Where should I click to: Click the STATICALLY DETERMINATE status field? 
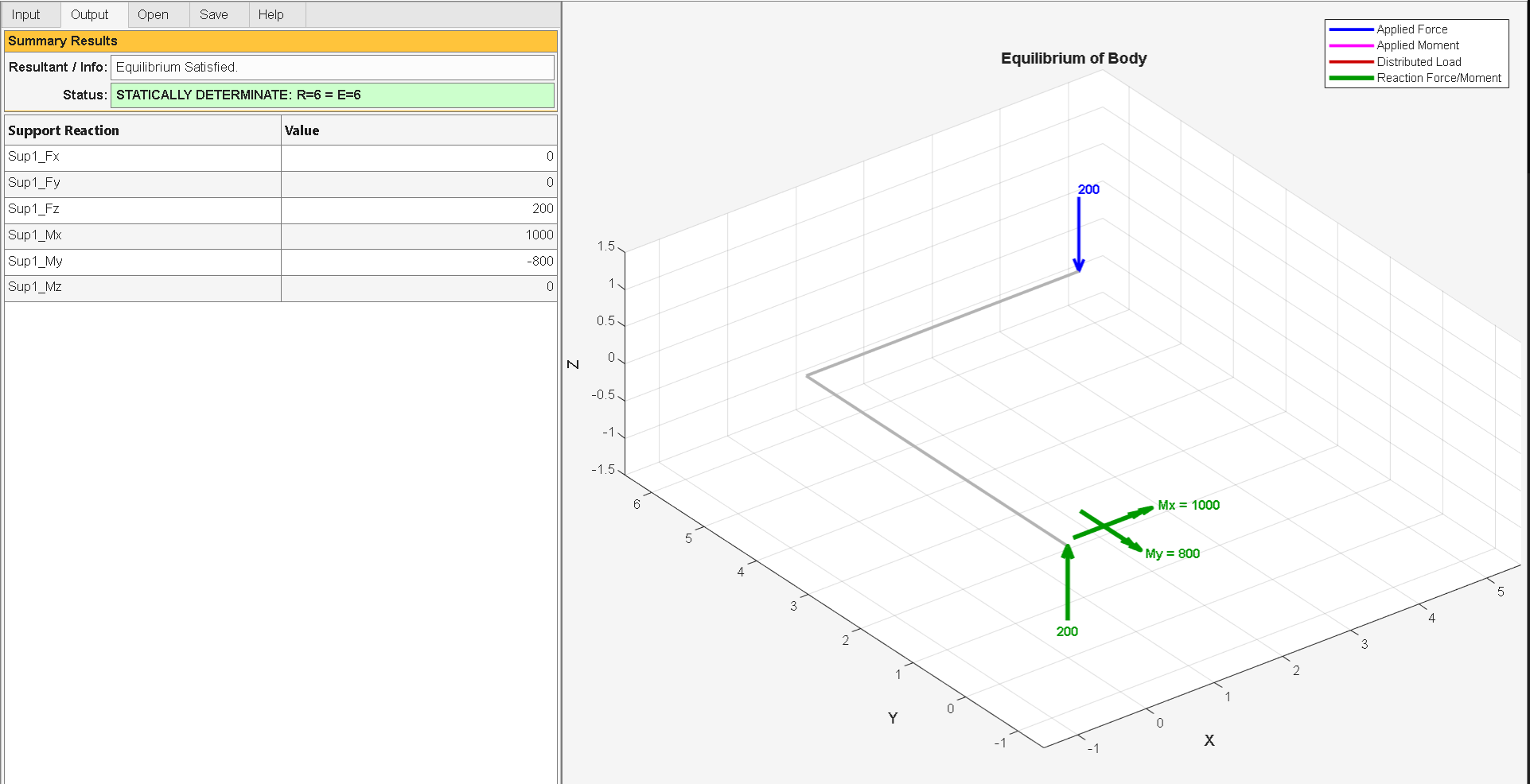pyautogui.click(x=333, y=95)
